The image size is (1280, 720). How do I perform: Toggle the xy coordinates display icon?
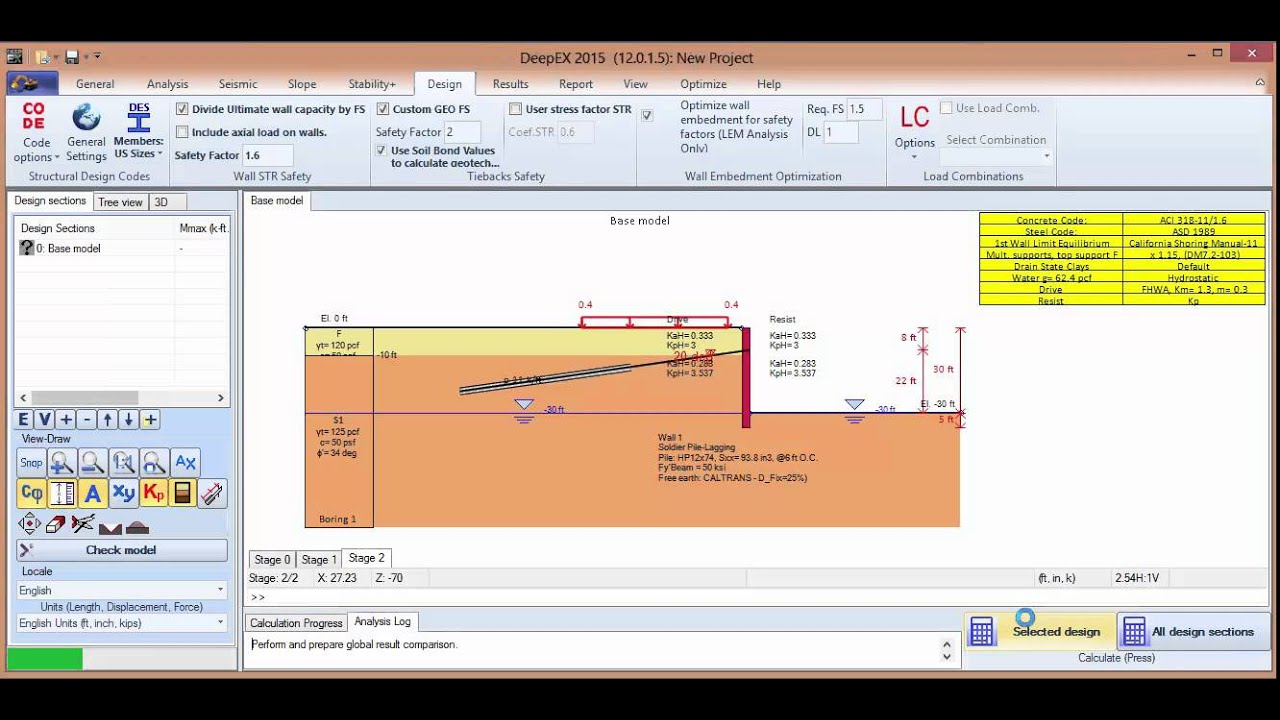tap(124, 493)
